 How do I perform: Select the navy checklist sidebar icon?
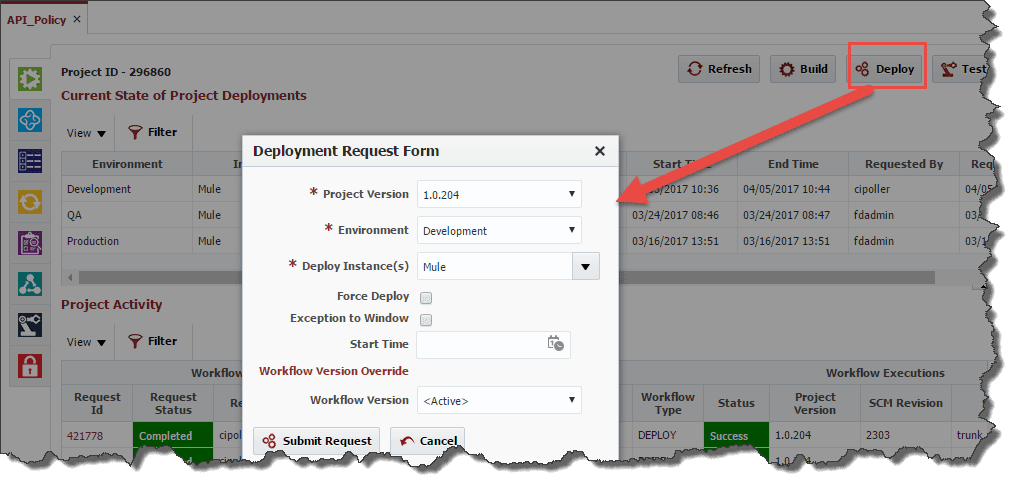(x=30, y=161)
